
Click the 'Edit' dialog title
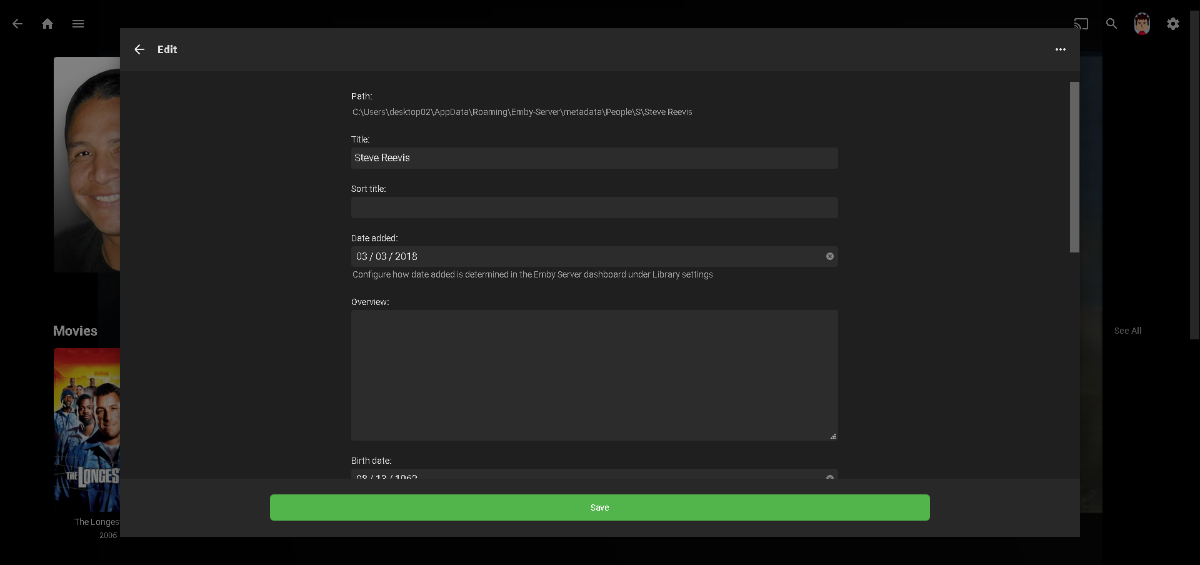(x=167, y=49)
